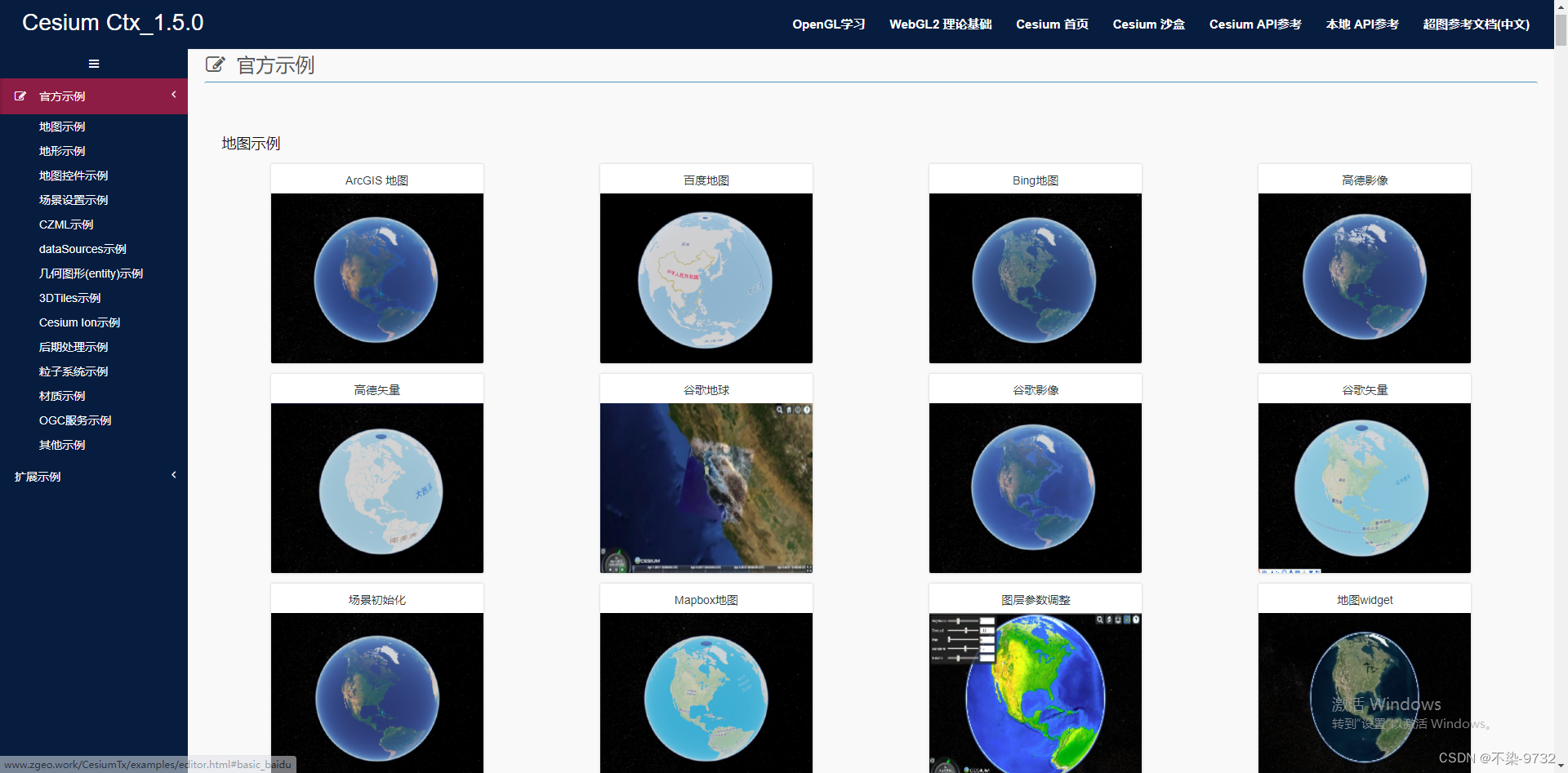
Task: Click the 谷歌地球 card title
Action: click(706, 390)
